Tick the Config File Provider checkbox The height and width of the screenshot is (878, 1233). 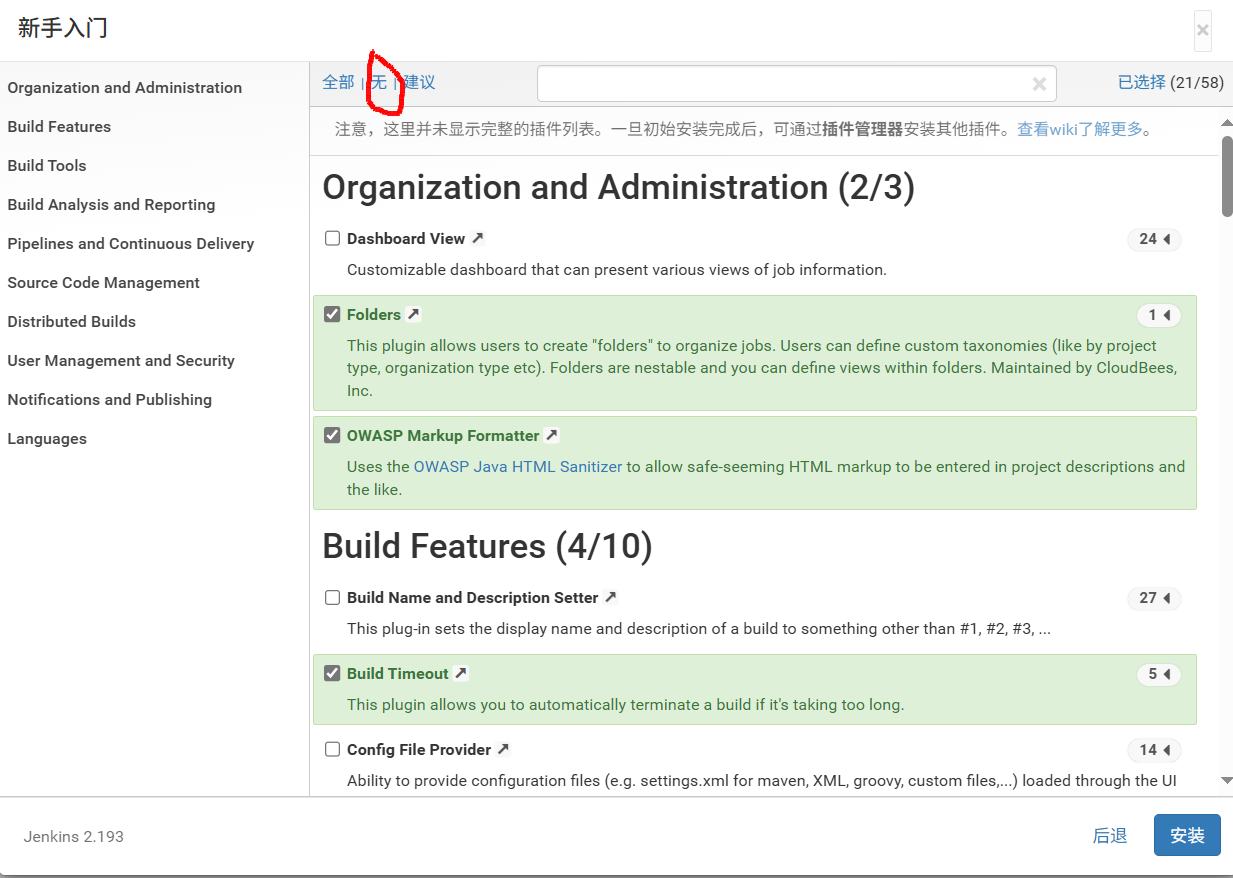coord(332,749)
